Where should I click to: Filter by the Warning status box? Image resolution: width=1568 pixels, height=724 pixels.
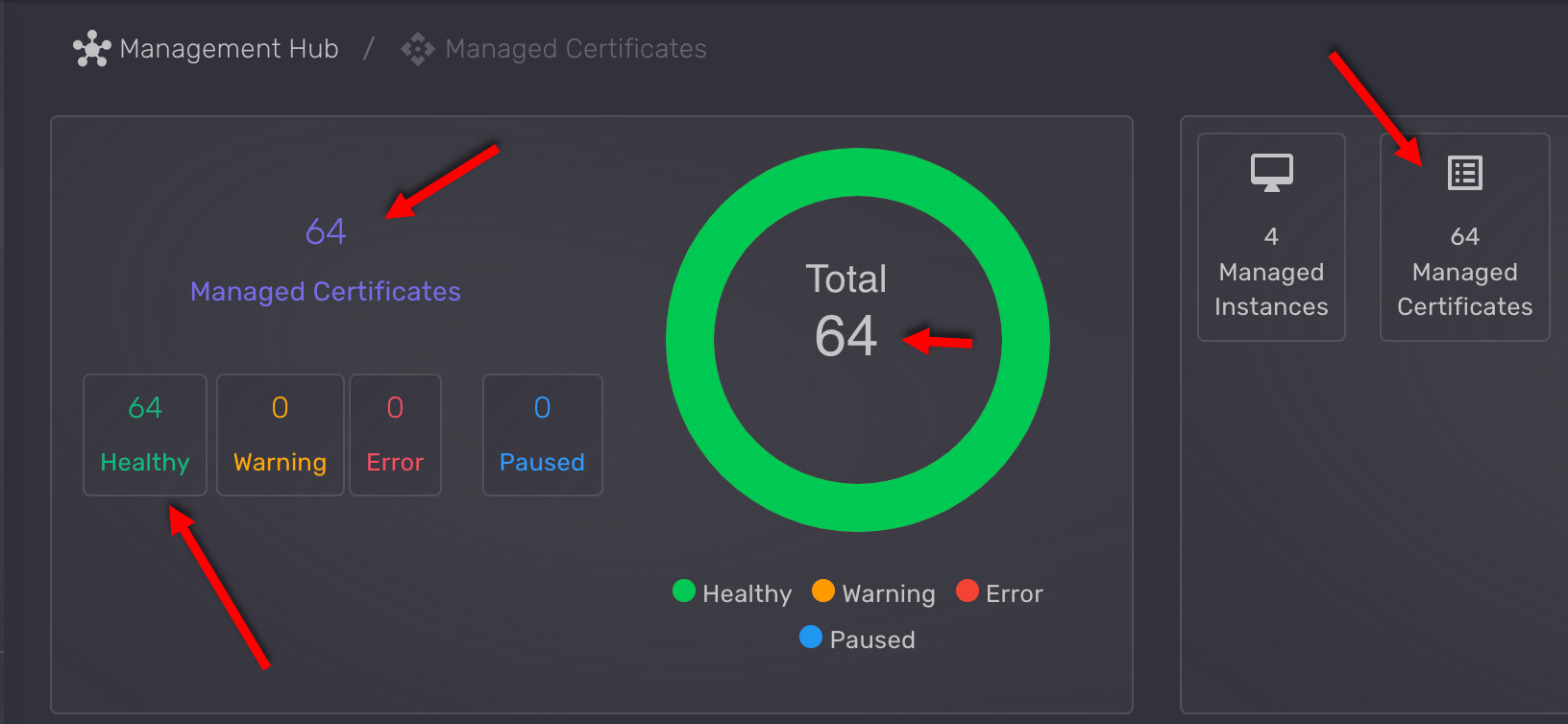point(280,435)
